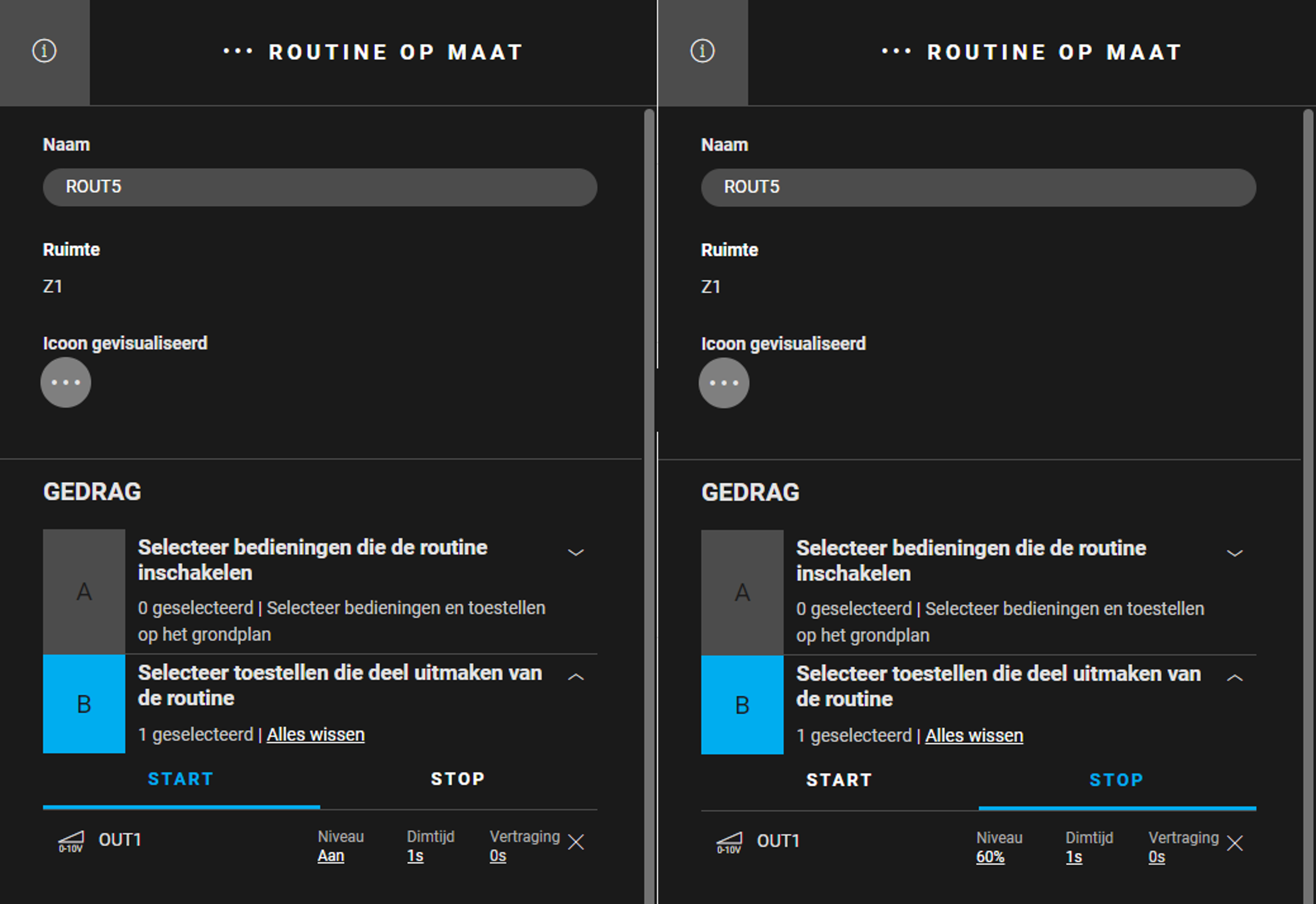1316x904 pixels.
Task: Change the Niveau value Aan
Action: point(331,856)
